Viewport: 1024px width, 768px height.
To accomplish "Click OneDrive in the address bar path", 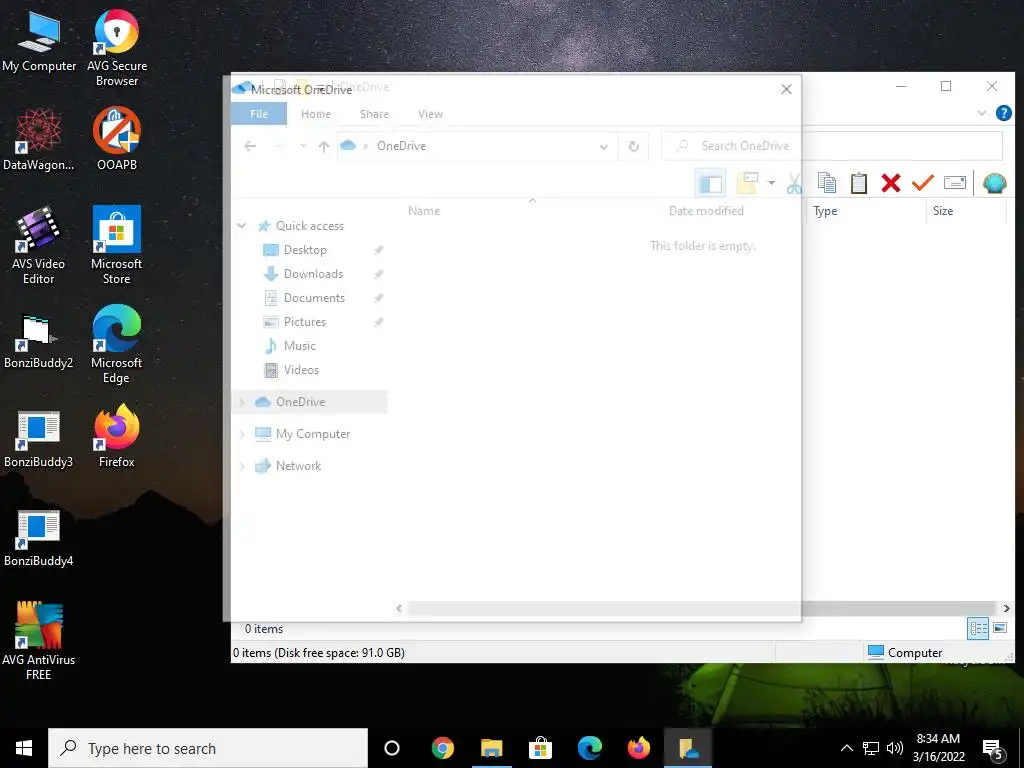I will [401, 146].
